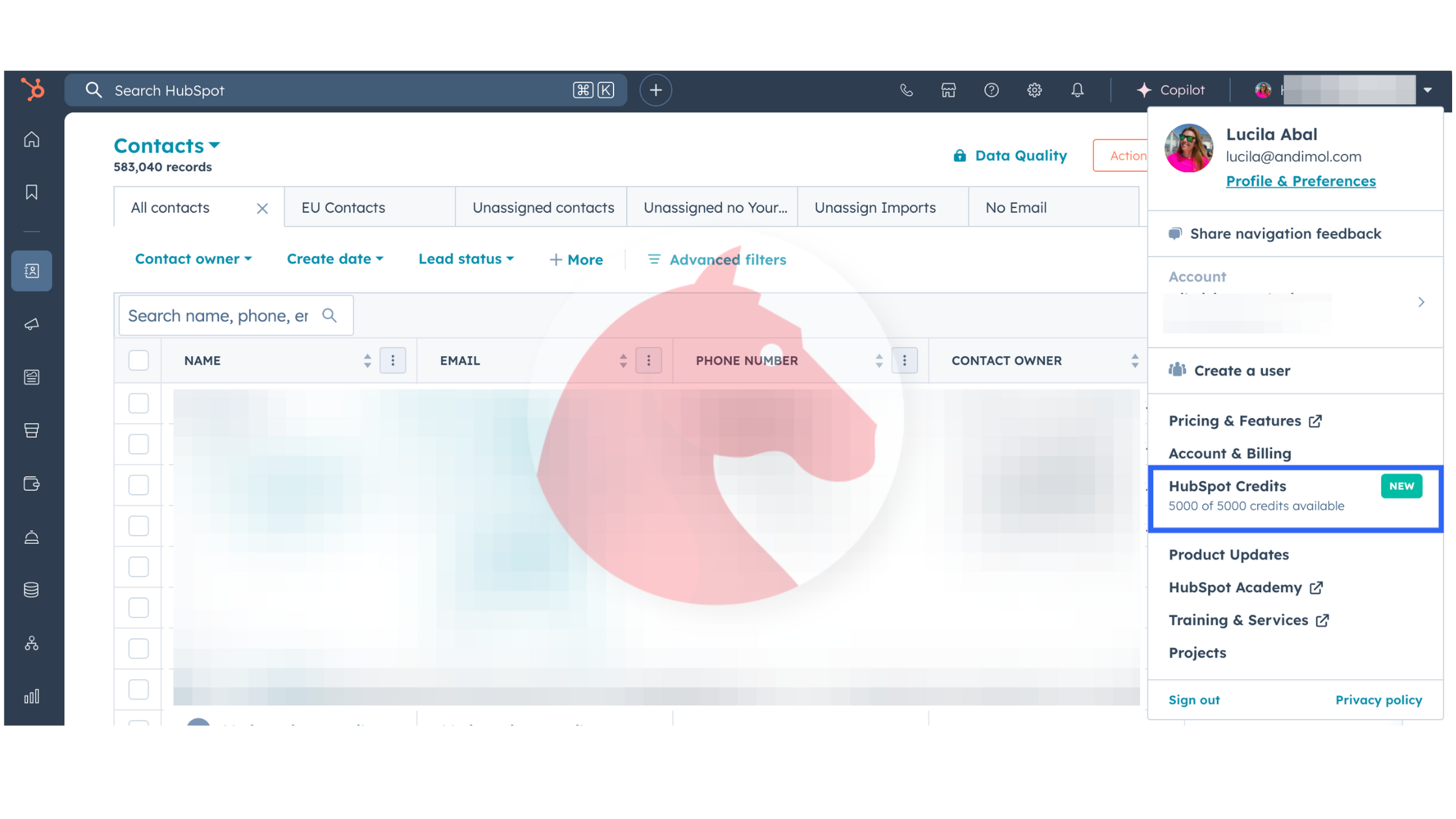Open the Commerce wallet sidebar icon
The height and width of the screenshot is (819, 1456).
(x=31, y=484)
